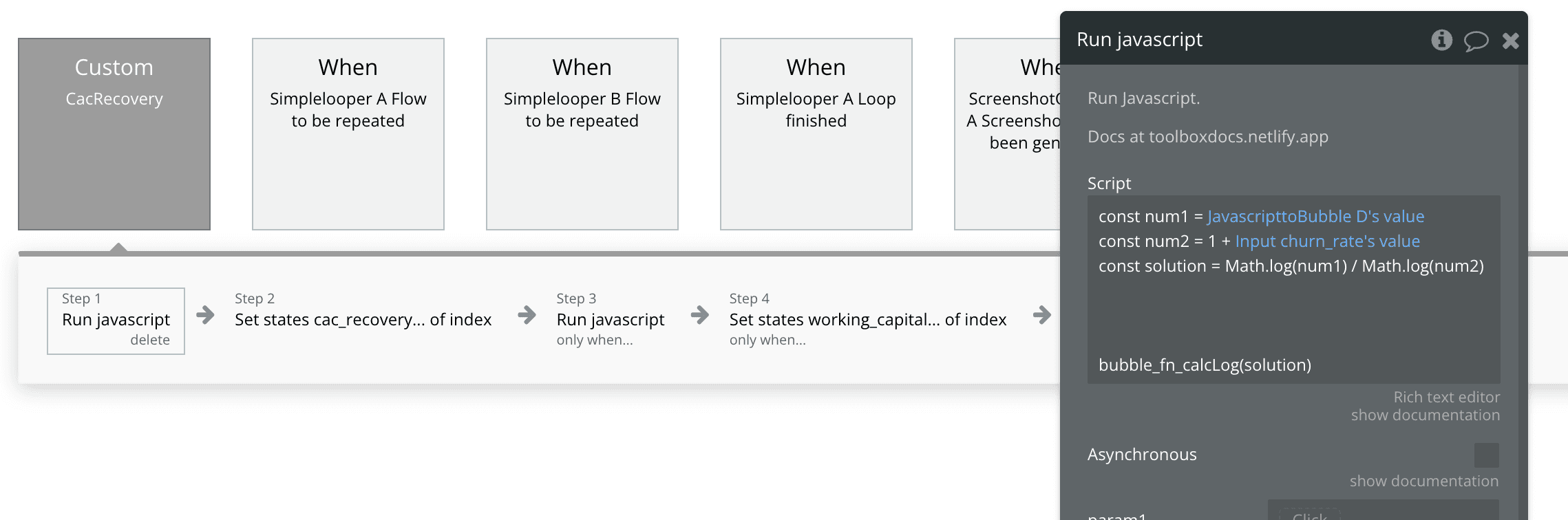Click JavascripttoBubble D's value dynamic expression
1568x520 pixels.
click(x=1315, y=217)
